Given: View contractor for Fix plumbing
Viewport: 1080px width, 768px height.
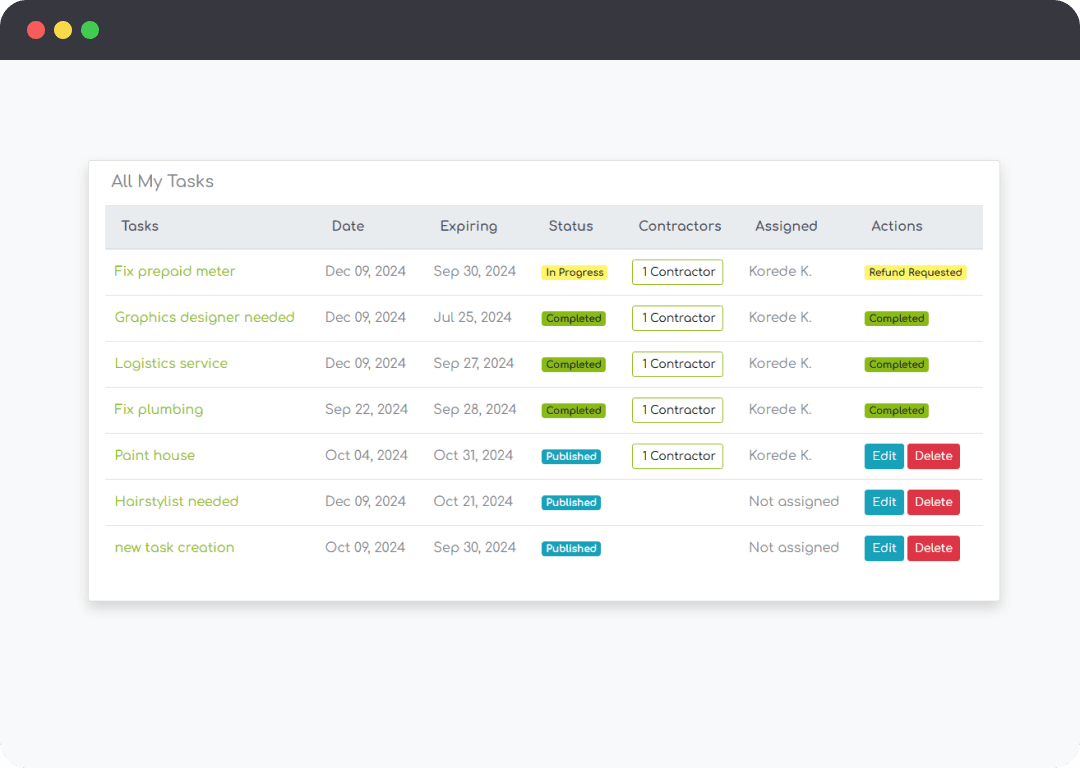Looking at the screenshot, I should (678, 410).
